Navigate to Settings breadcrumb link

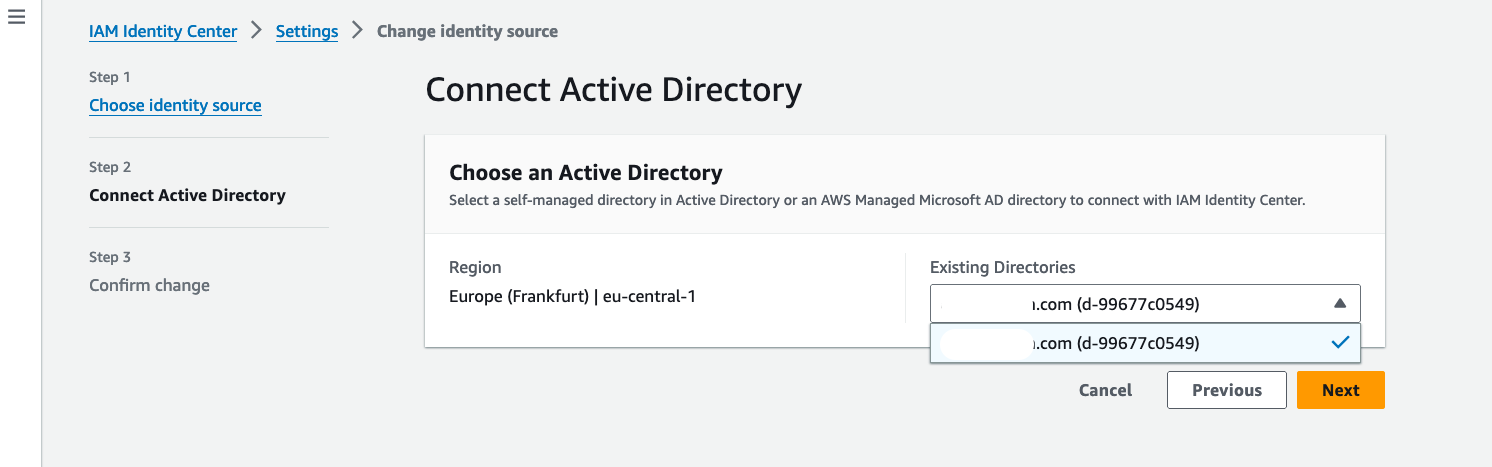[x=306, y=31]
